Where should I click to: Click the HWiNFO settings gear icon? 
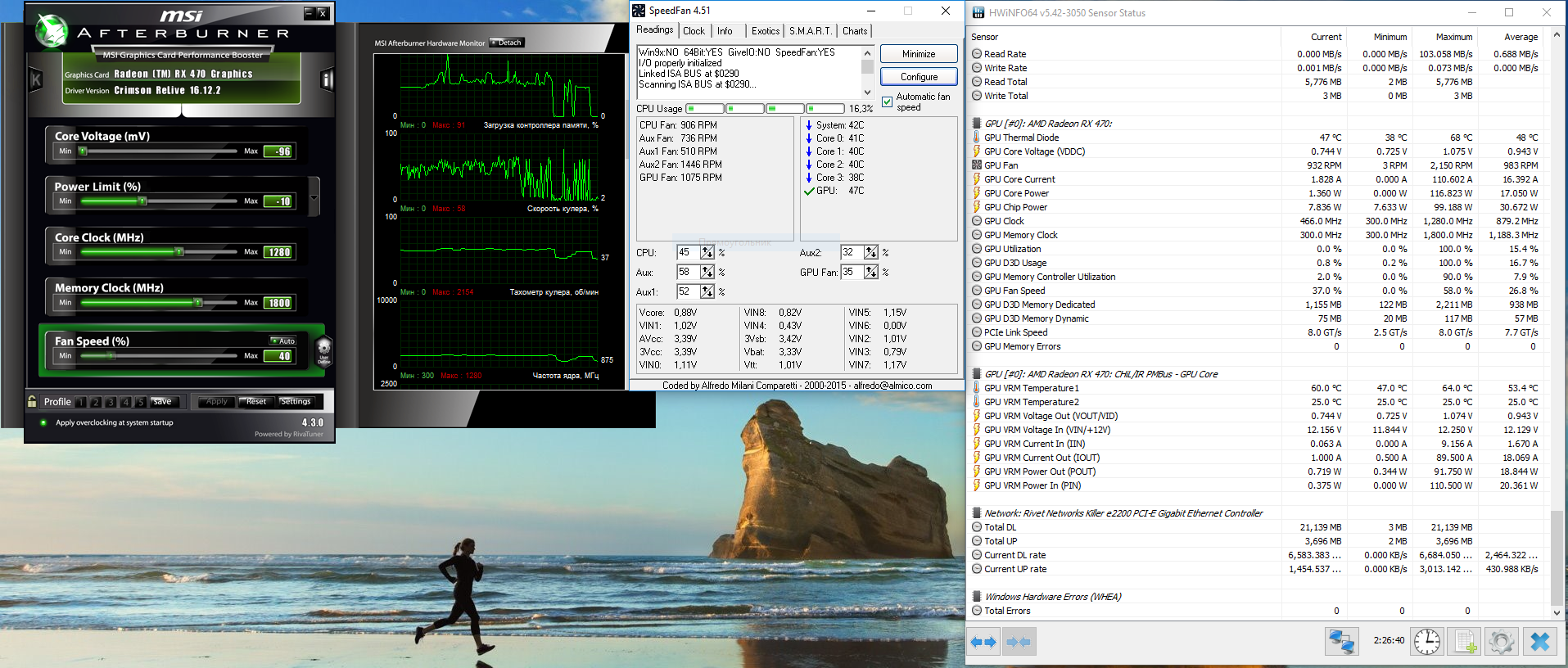point(1501,642)
